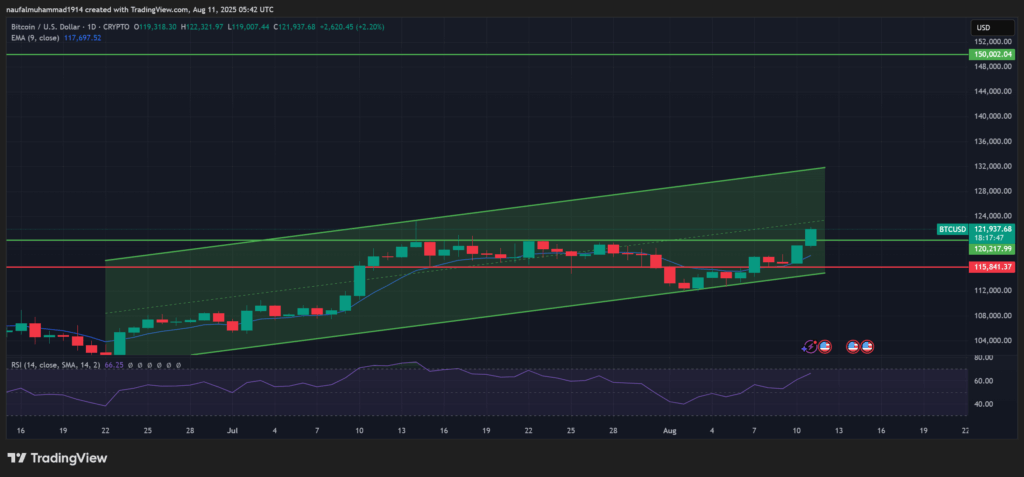Click the first US flag event icon
Screen dimensions: 1024x477
click(x=825, y=347)
